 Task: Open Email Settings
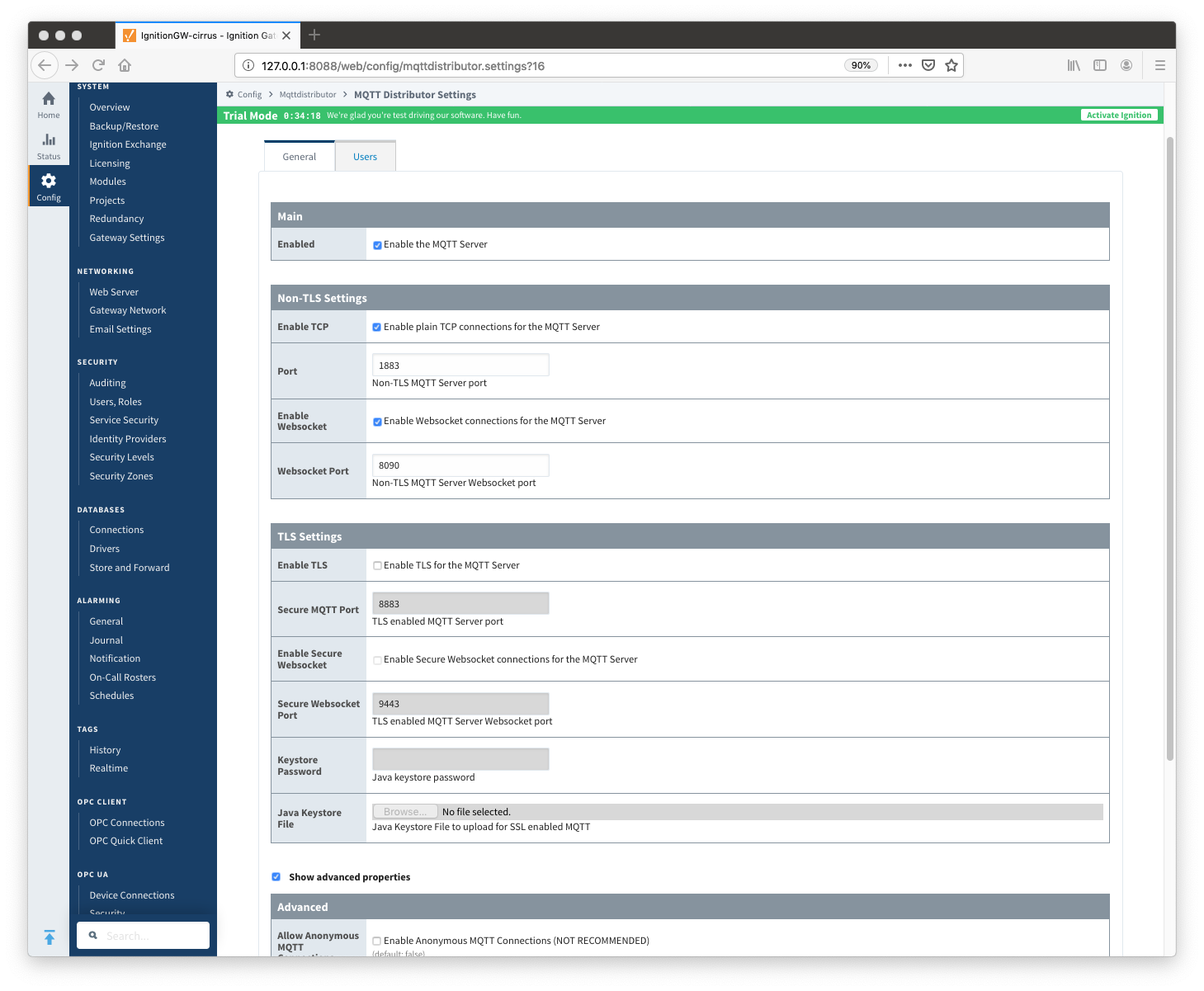click(120, 329)
